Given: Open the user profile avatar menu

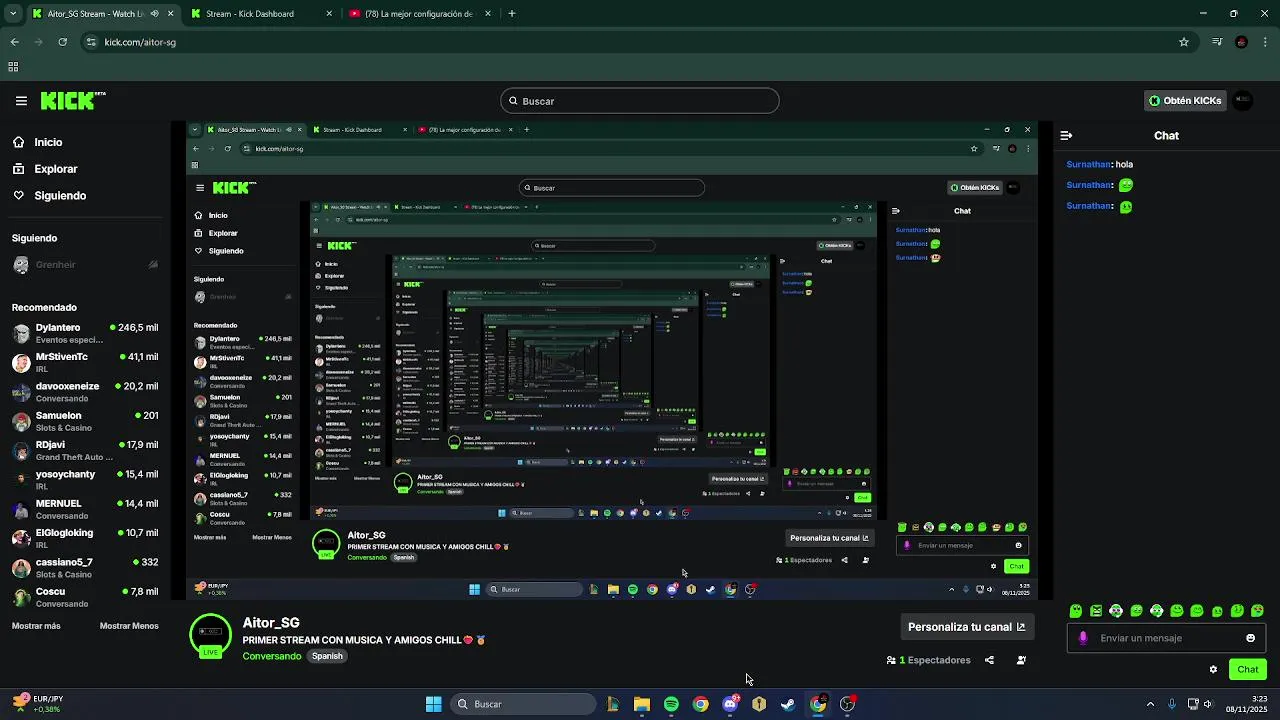Looking at the screenshot, I should tap(1243, 101).
